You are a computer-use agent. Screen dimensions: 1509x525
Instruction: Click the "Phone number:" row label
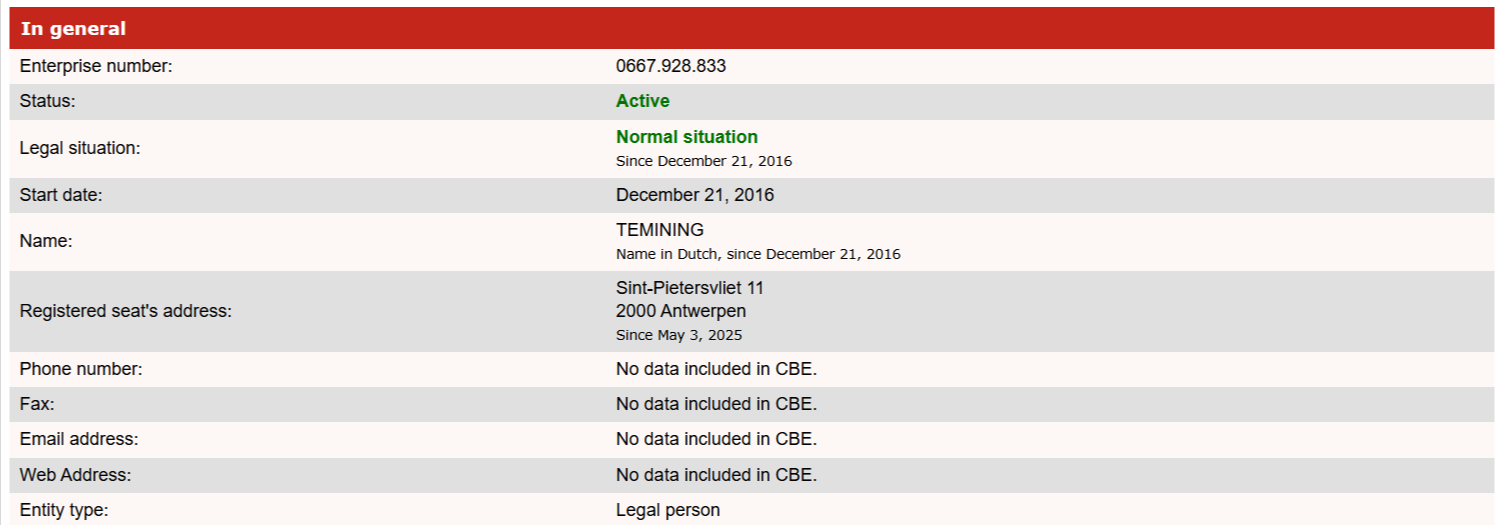(82, 369)
